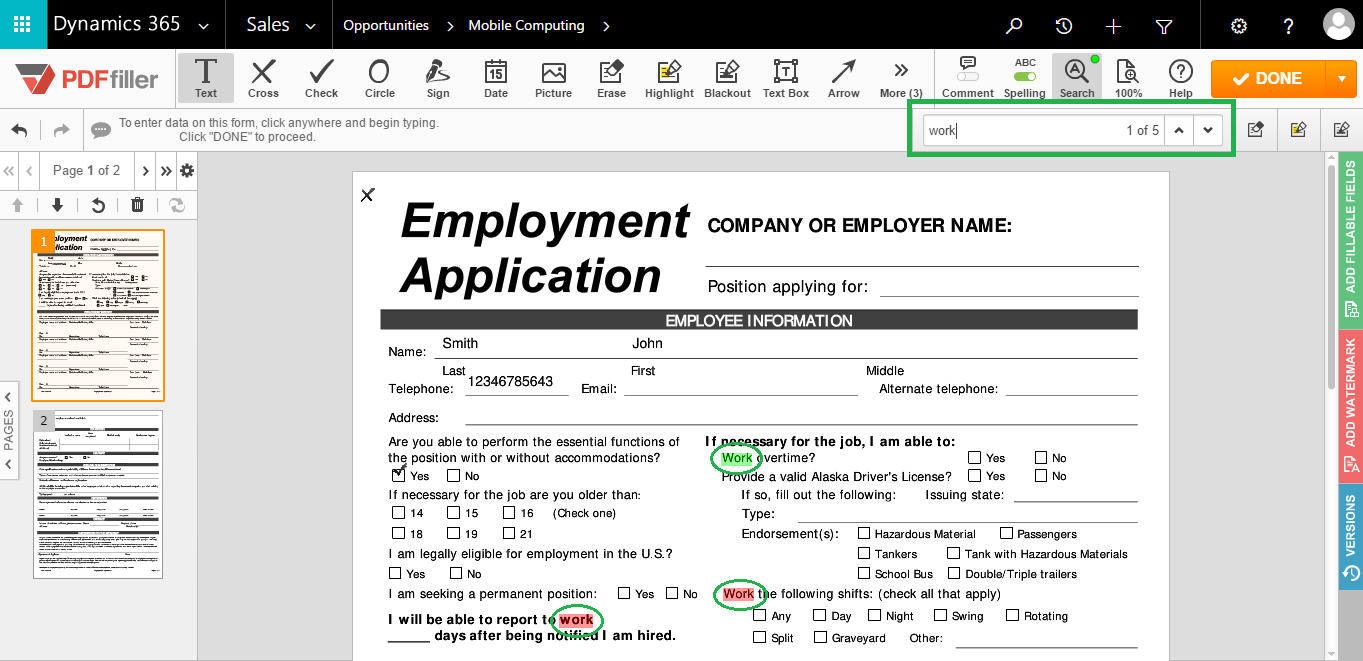
Task: Check the Hazardous Material endorsement box
Action: tap(865, 534)
